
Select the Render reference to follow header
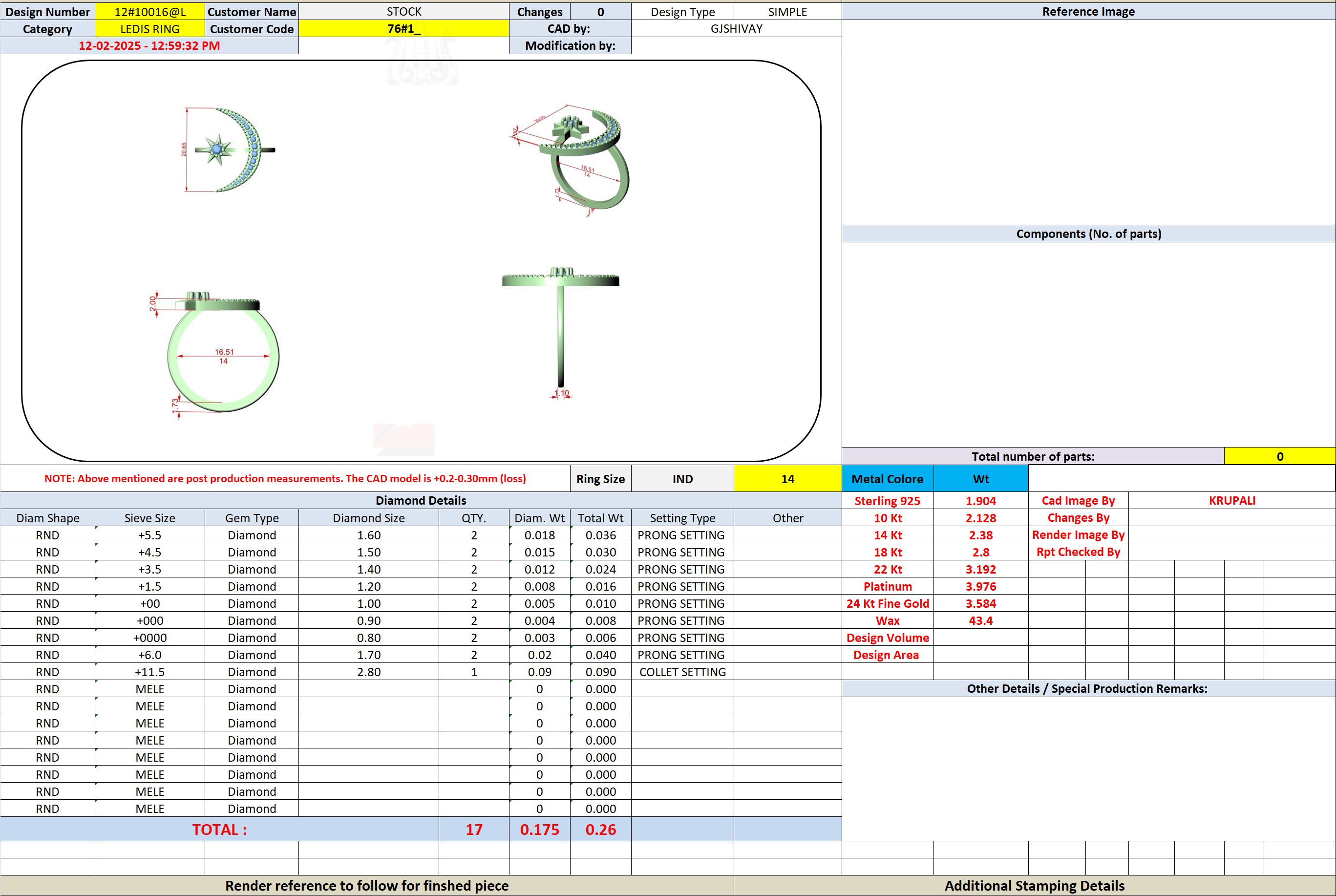[x=367, y=886]
